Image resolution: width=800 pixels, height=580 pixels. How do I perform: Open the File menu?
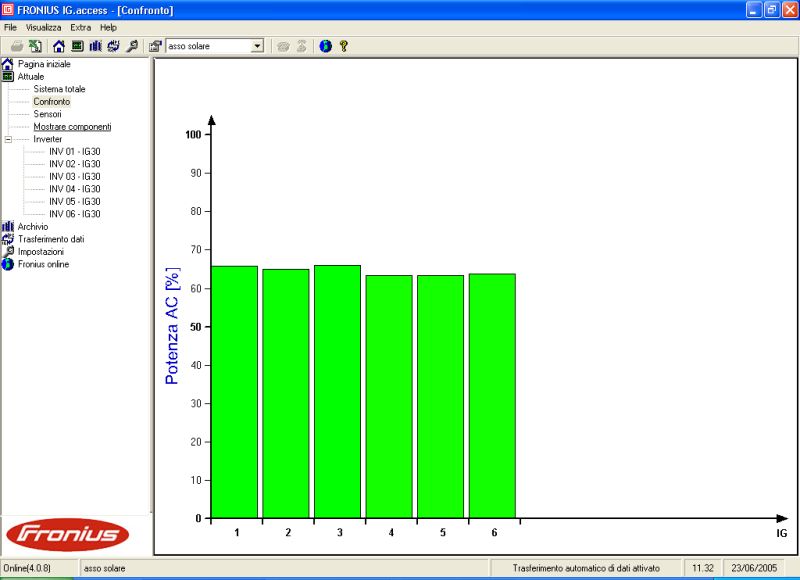10,28
